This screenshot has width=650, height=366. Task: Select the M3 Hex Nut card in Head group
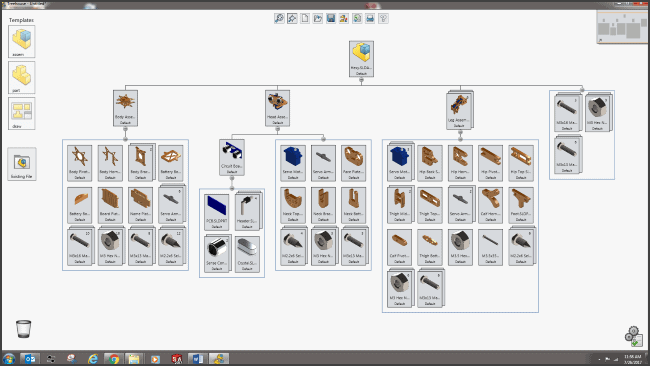[x=324, y=246]
